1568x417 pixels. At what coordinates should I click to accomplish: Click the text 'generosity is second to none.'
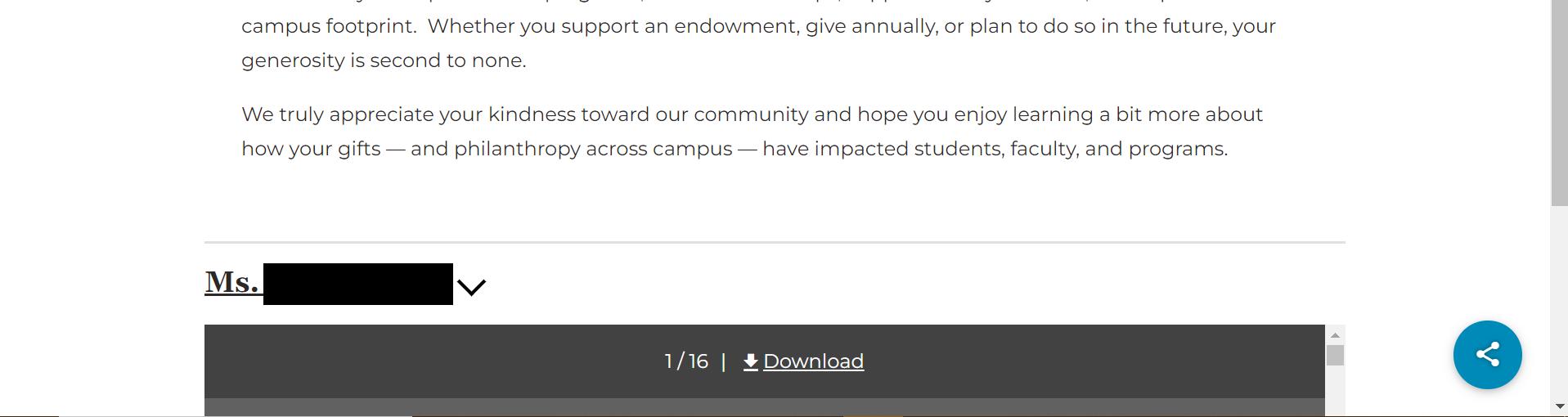point(384,61)
